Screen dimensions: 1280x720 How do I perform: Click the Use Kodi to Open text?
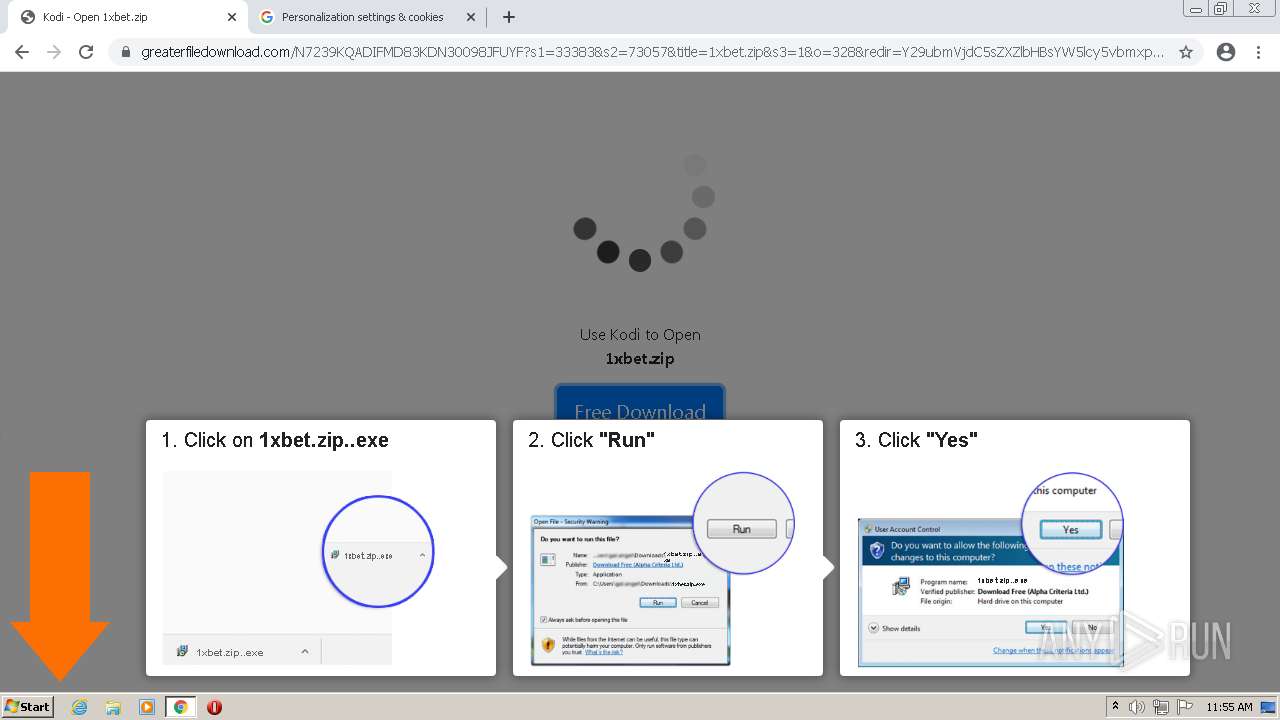pyautogui.click(x=640, y=335)
